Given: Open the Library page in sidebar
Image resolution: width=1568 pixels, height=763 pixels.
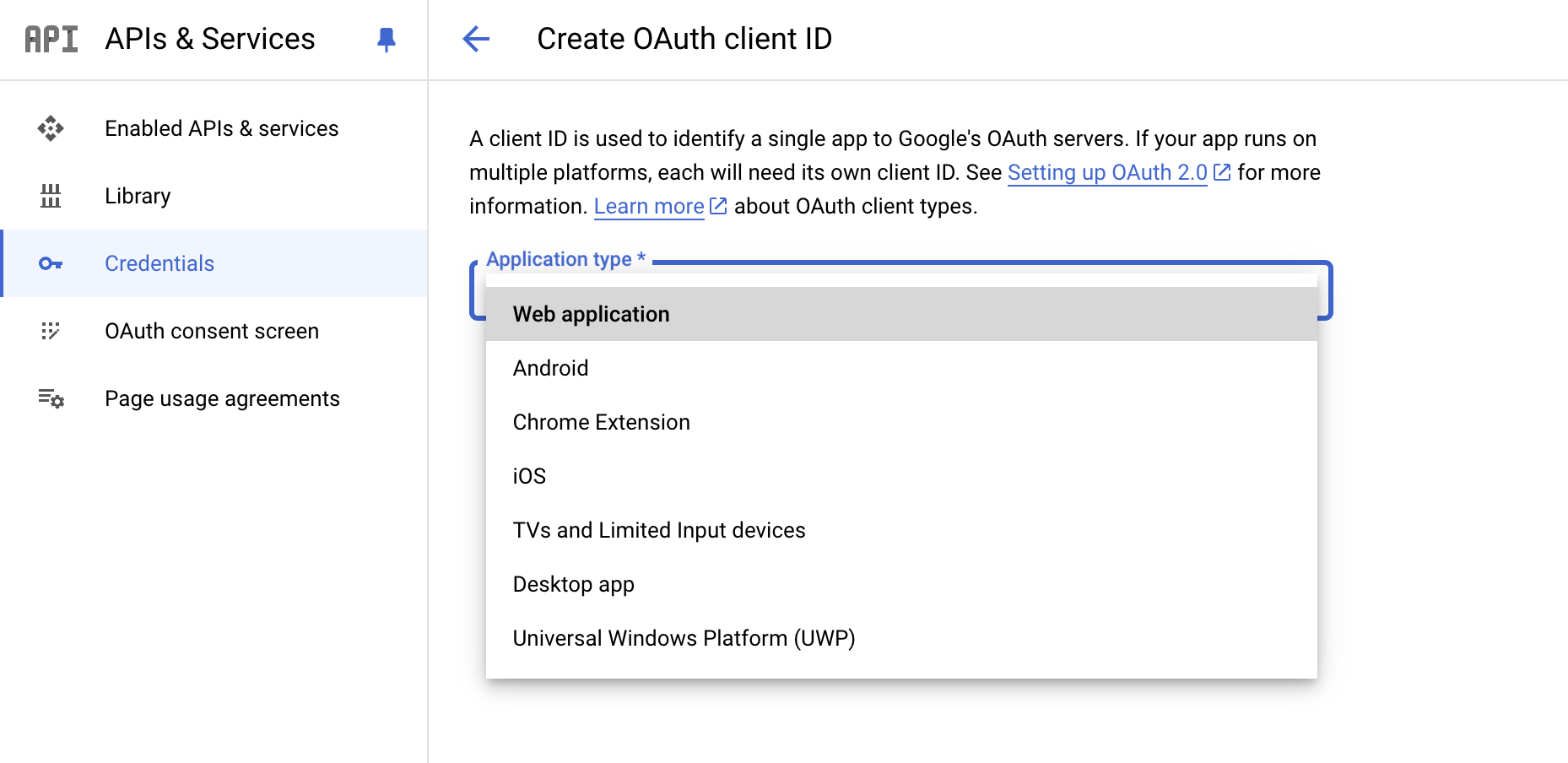Looking at the screenshot, I should tap(138, 196).
